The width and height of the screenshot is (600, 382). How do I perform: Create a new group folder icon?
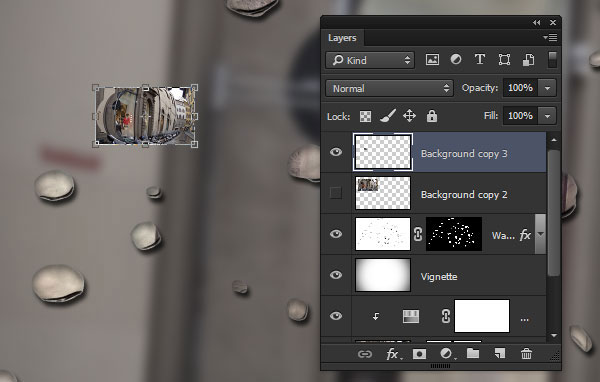click(x=473, y=354)
